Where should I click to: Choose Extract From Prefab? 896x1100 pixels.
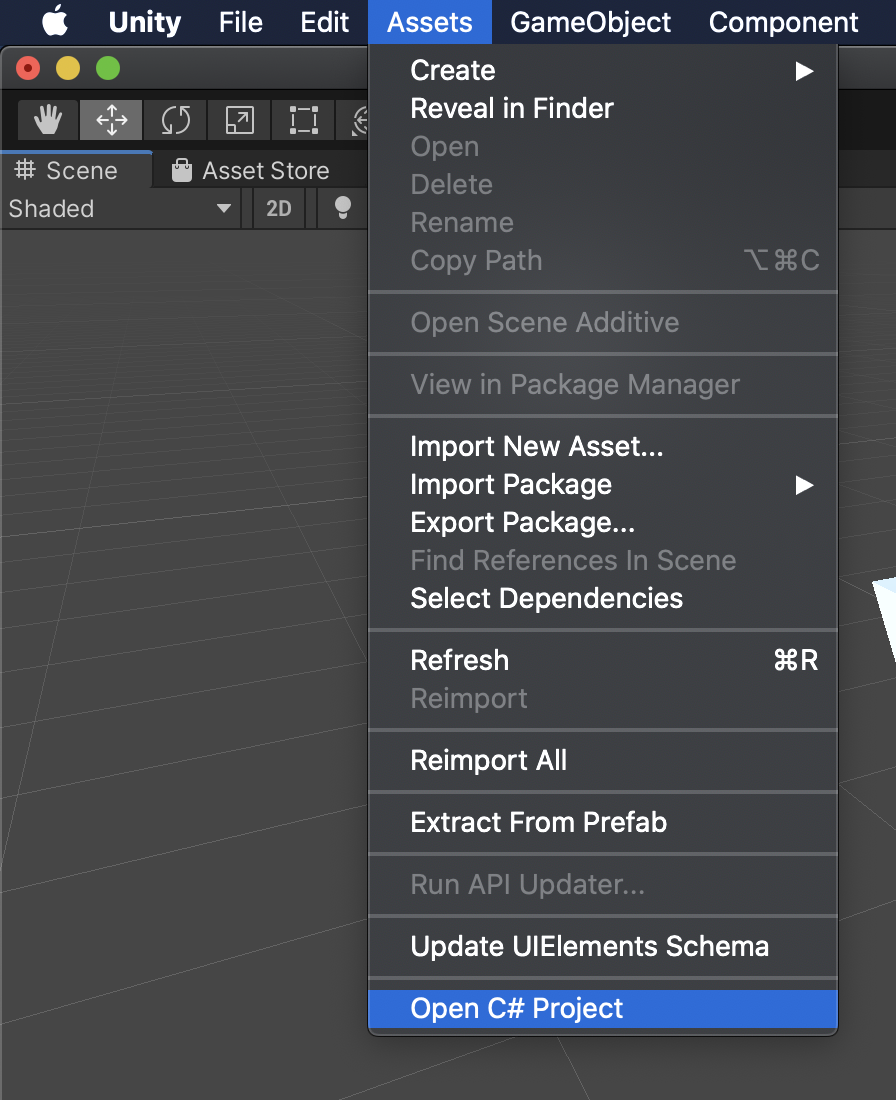pos(603,822)
